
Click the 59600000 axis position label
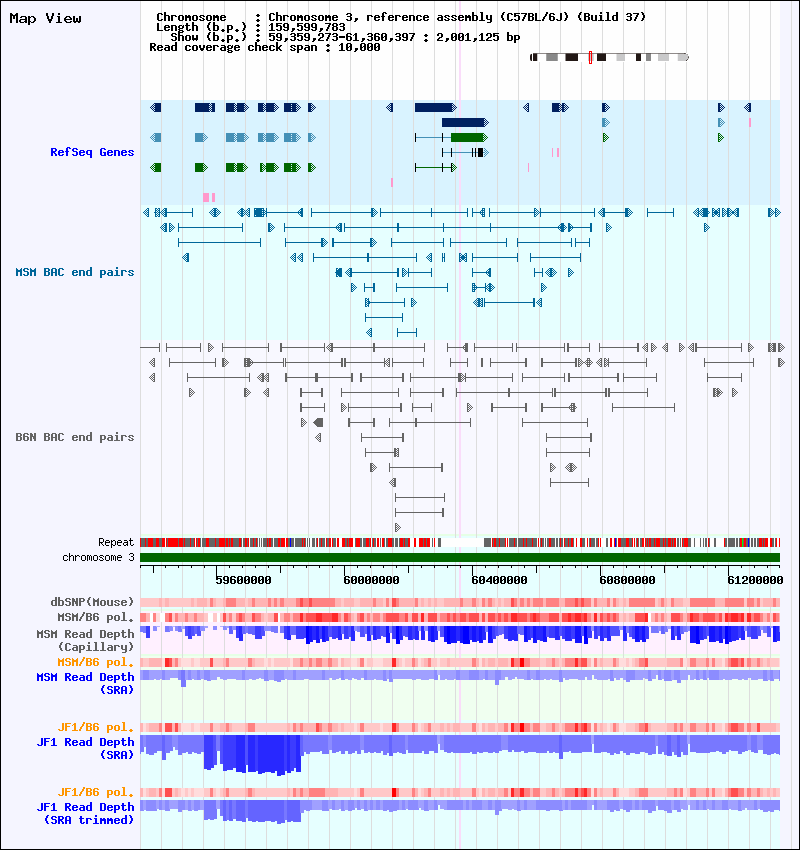click(x=243, y=580)
